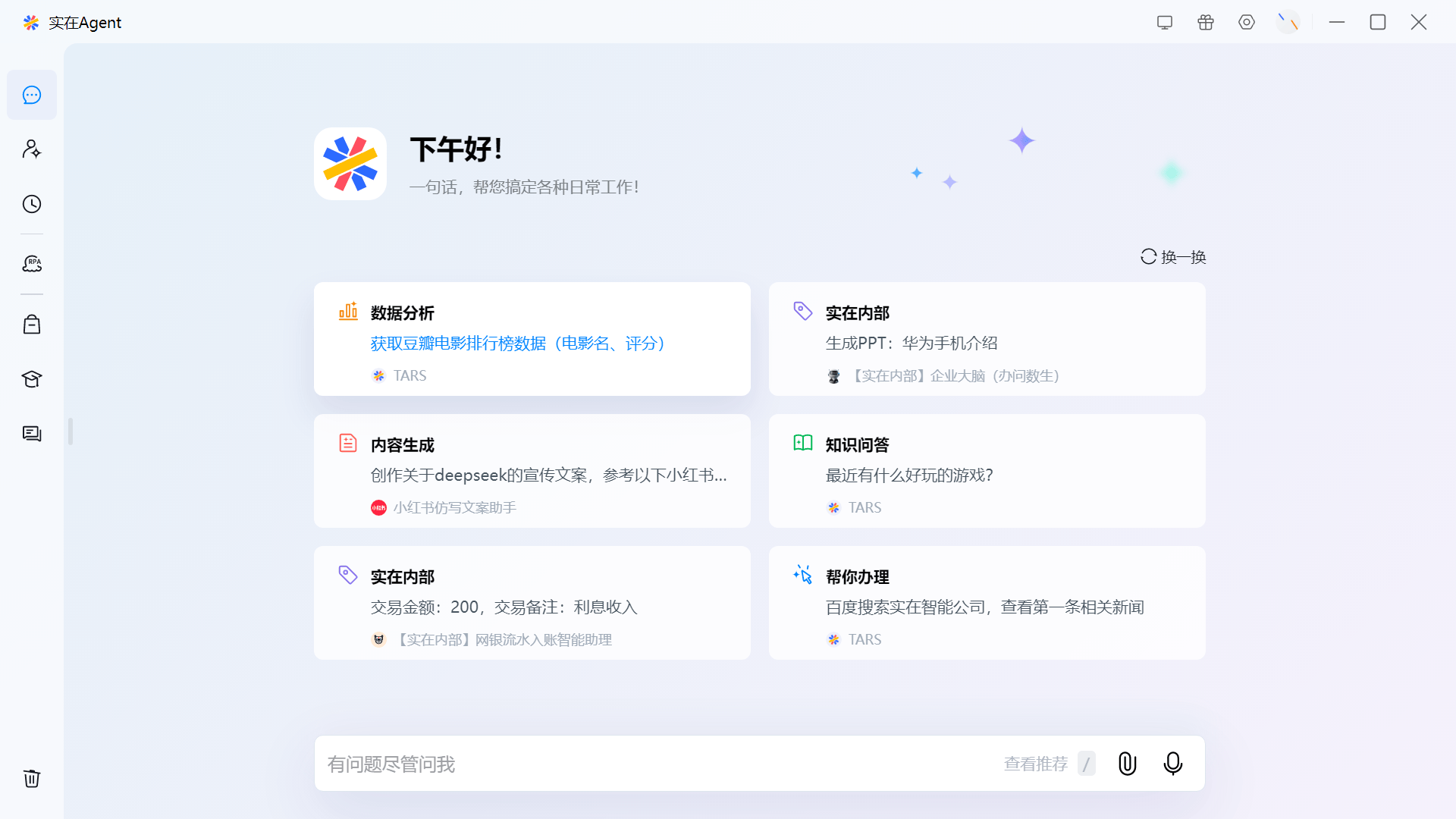Click the 企业大脑 agent avatar icon

pos(833,376)
